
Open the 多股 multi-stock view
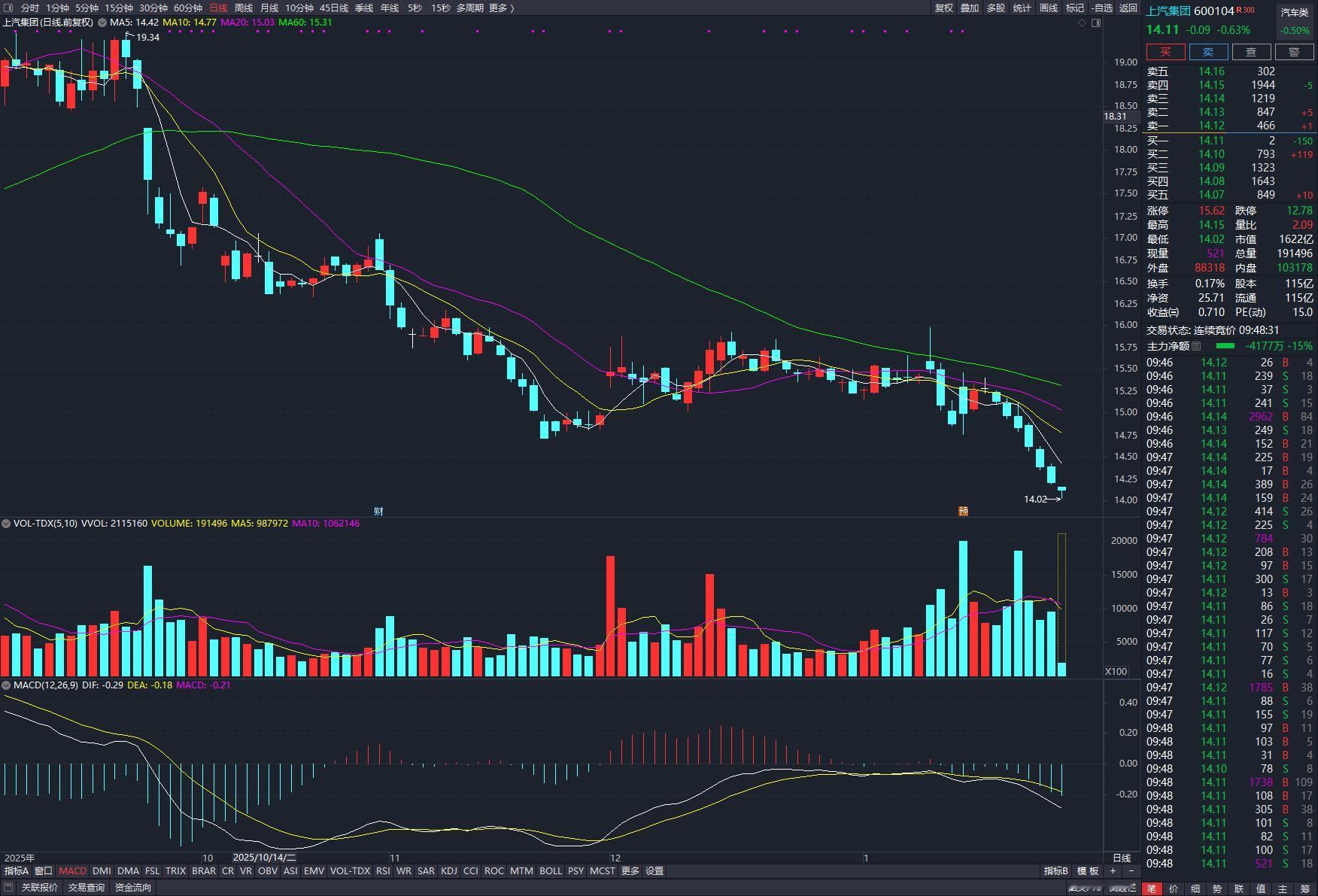click(x=996, y=8)
